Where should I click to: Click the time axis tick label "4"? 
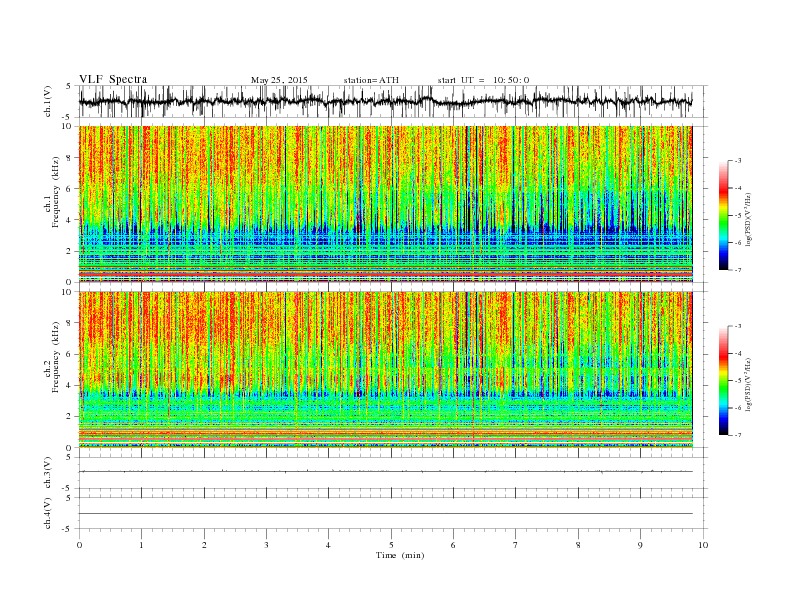[328, 545]
